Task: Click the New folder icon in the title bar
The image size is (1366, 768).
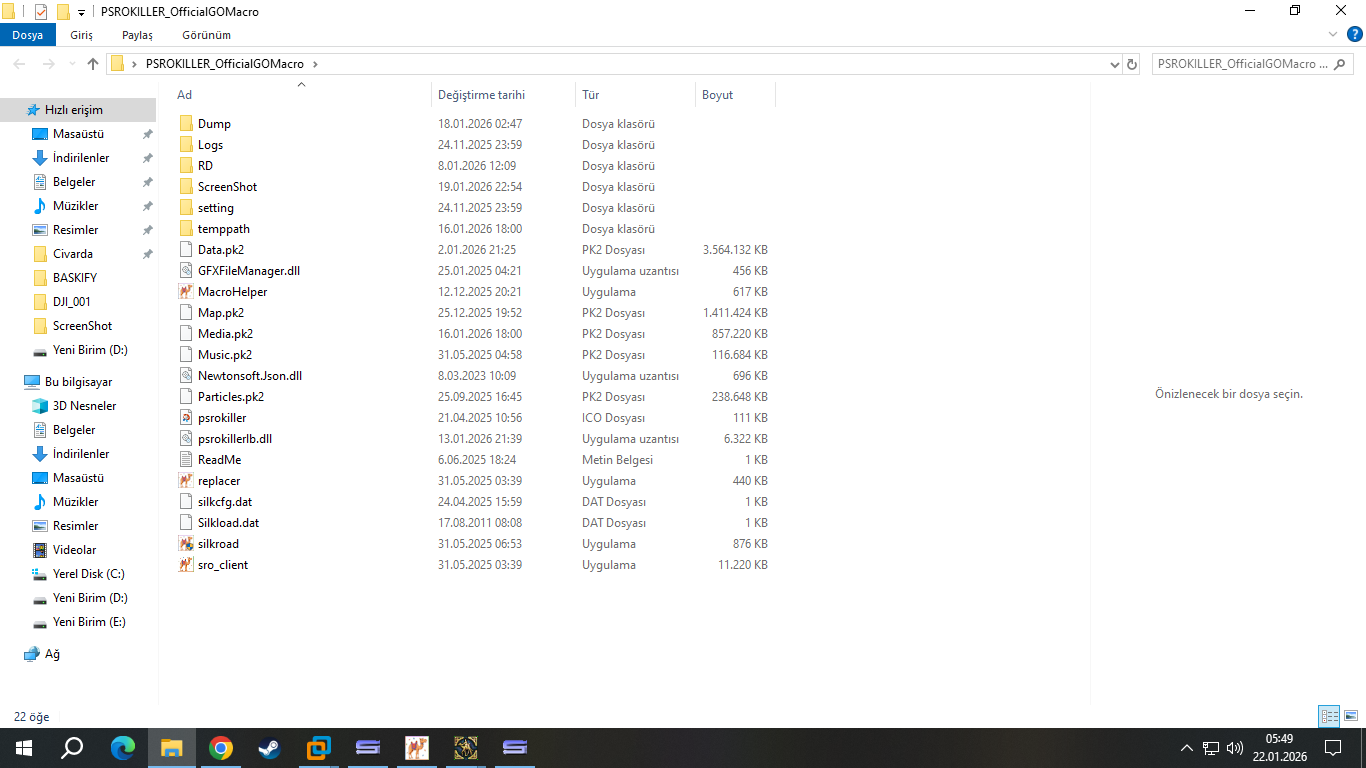Action: (x=63, y=11)
